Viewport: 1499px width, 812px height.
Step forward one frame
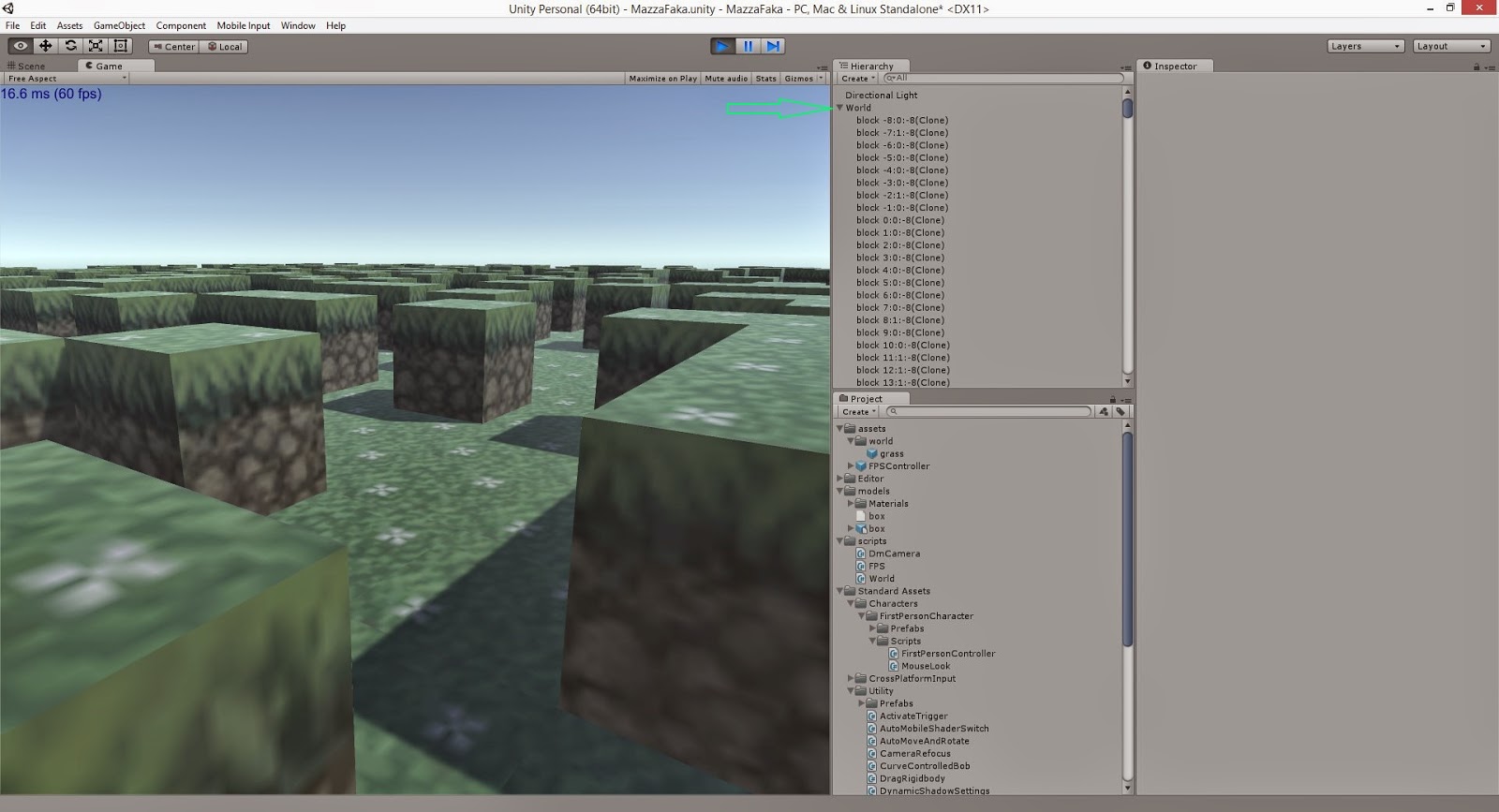tap(773, 46)
